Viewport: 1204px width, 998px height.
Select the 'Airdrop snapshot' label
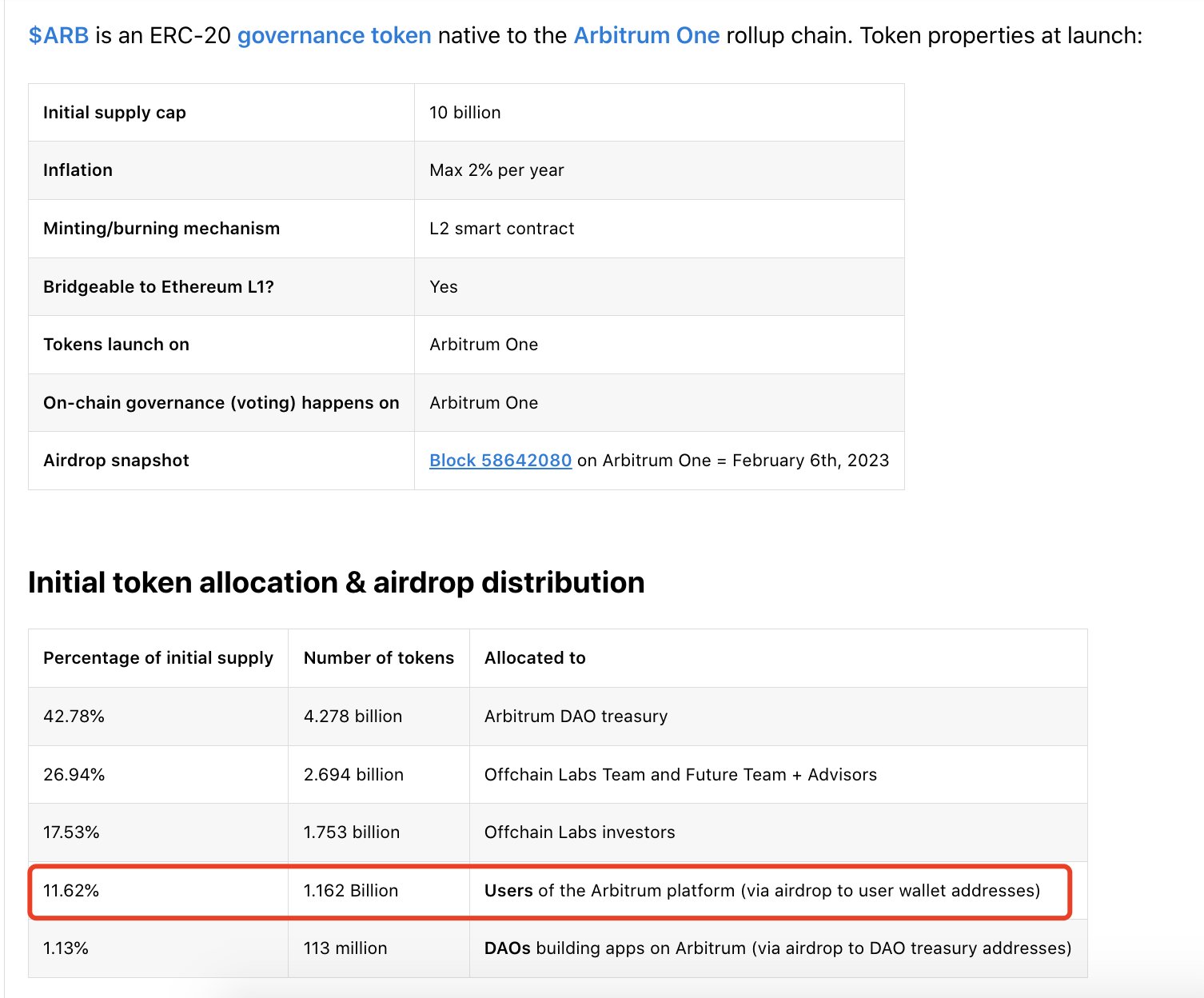(x=116, y=461)
